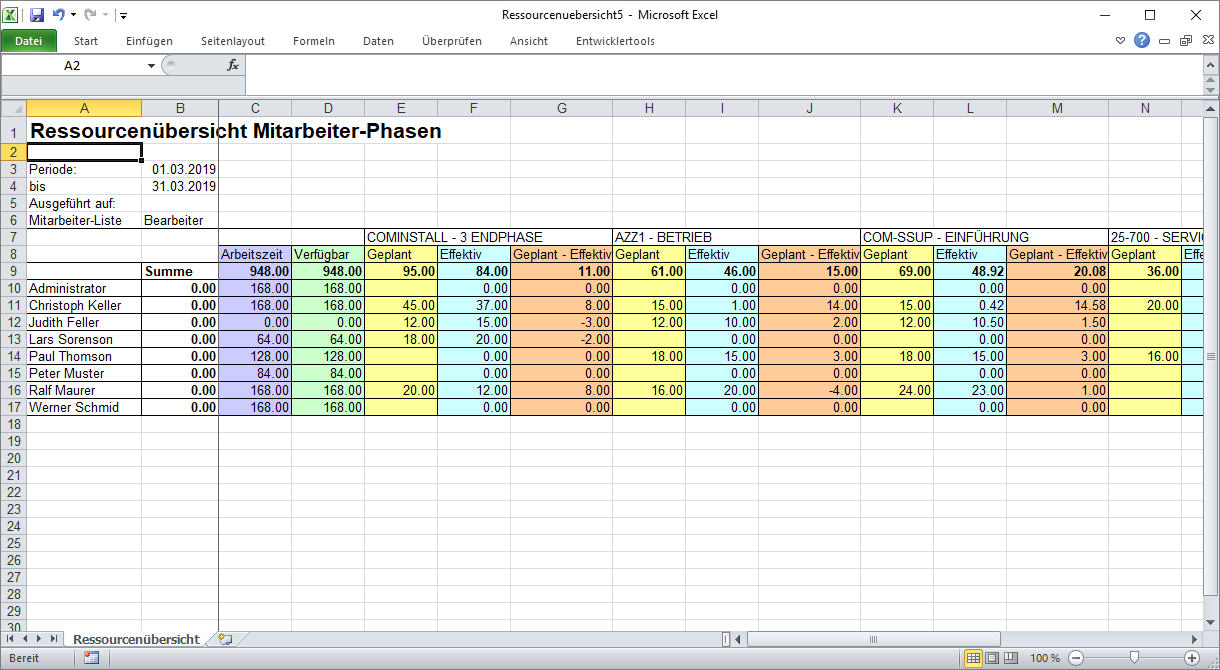Click the Save icon in quick access toolbar

pyautogui.click(x=37, y=15)
